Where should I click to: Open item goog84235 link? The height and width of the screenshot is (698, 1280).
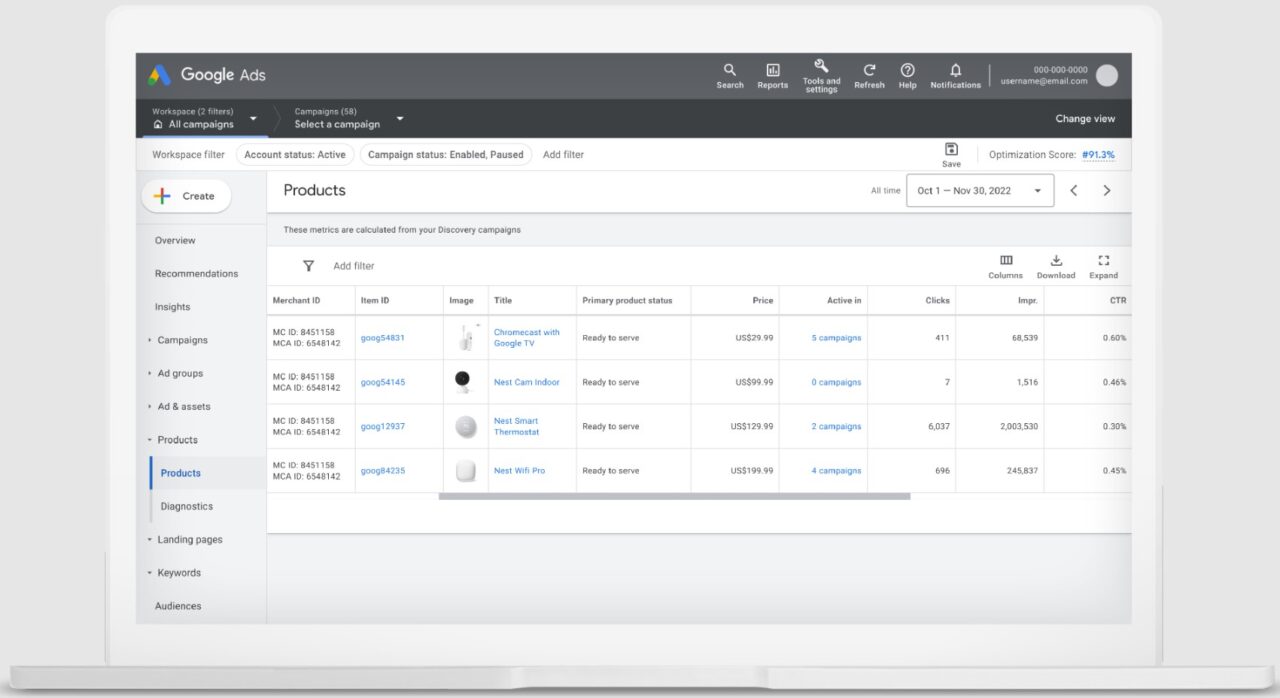[383, 471]
